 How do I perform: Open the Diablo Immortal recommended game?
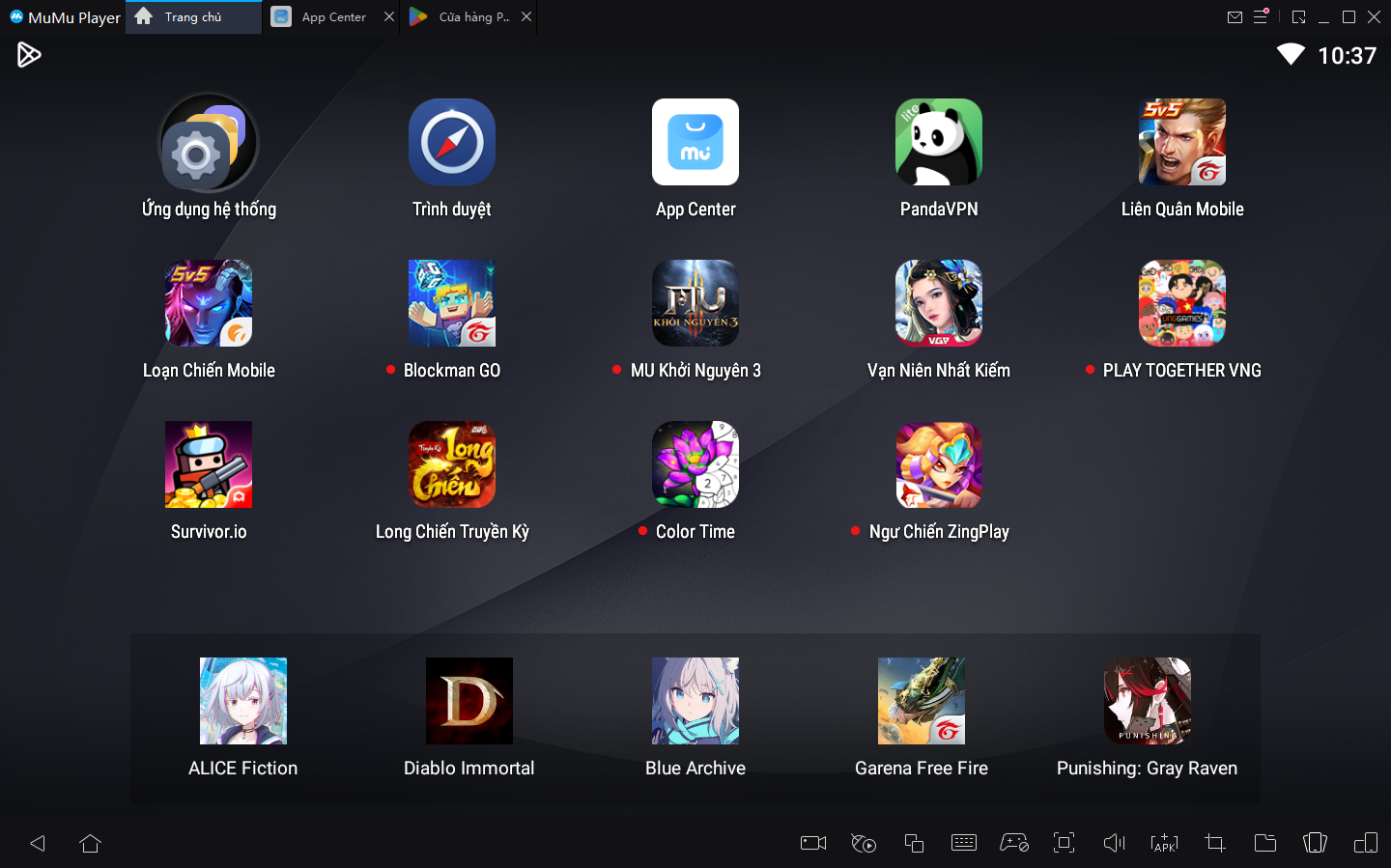tap(468, 701)
